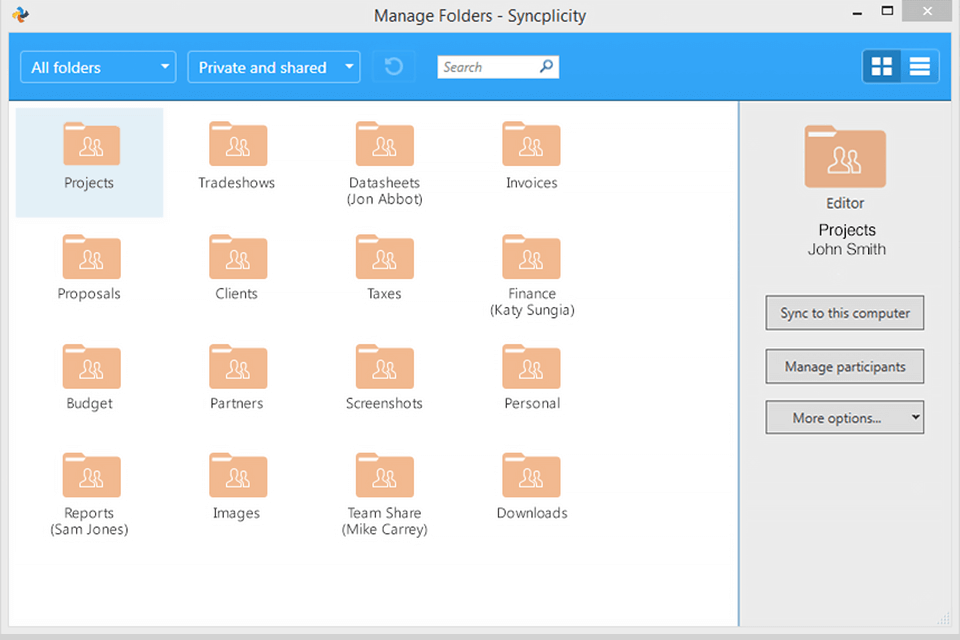Click the refresh folders icon
This screenshot has height=640, width=960.
coord(393,66)
